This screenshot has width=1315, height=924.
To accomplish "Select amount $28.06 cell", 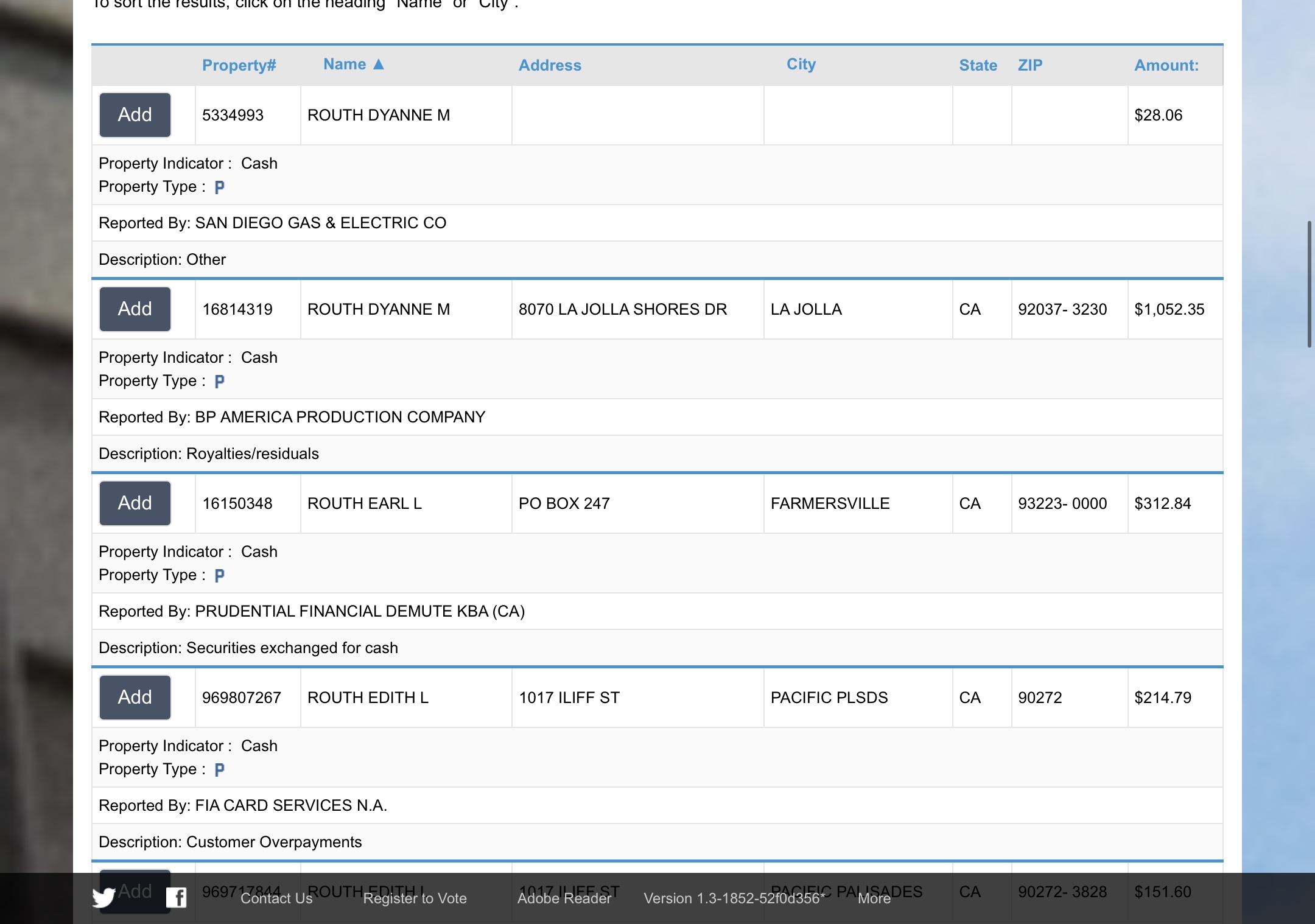I will (1175, 115).
